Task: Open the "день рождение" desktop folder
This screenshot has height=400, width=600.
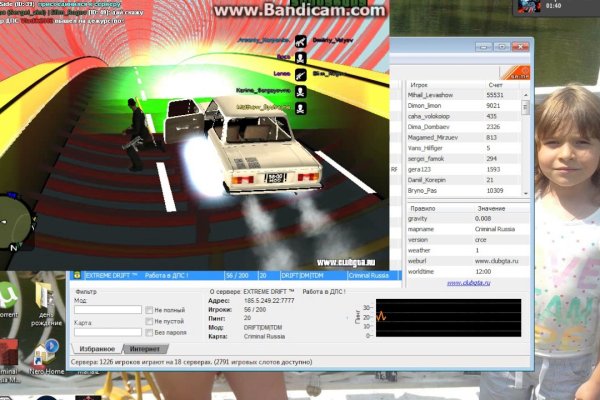Action: [46, 304]
